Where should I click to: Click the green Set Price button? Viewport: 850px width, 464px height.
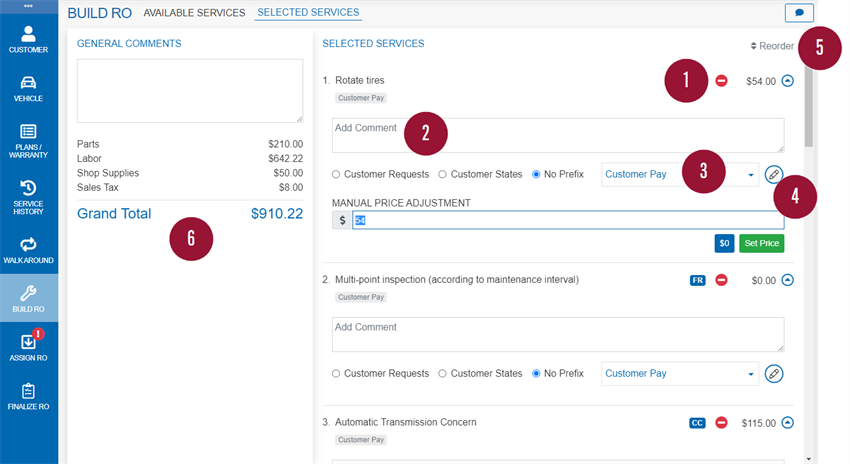(762, 243)
